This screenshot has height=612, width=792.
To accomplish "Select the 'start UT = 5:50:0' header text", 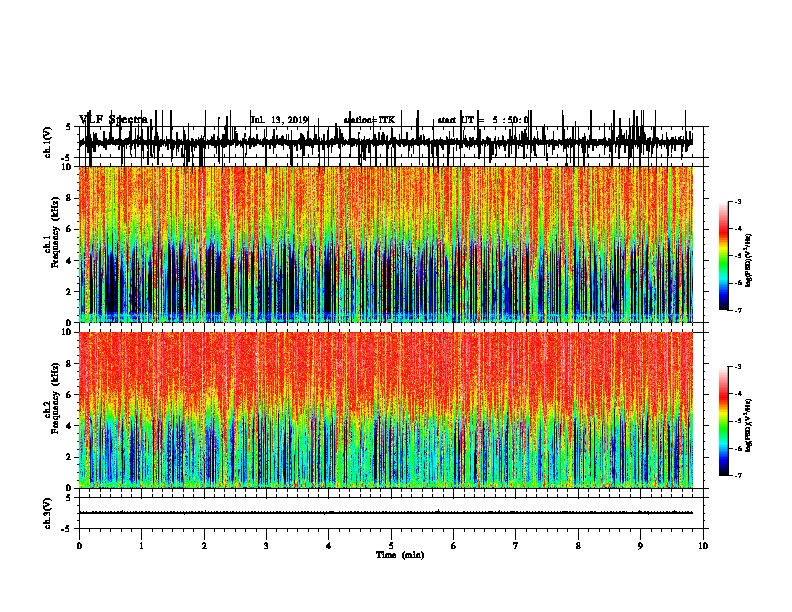I will [x=483, y=120].
